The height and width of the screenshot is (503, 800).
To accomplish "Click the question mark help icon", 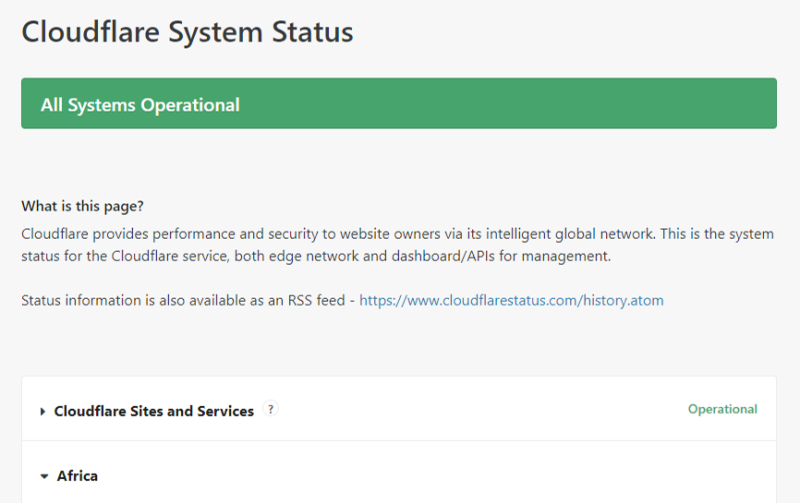I will 270,409.
